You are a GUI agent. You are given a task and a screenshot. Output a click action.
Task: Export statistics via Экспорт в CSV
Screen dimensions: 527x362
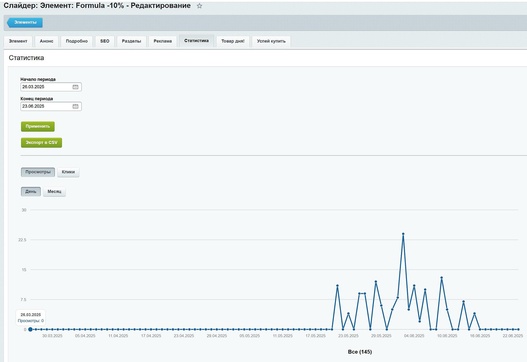tap(41, 143)
